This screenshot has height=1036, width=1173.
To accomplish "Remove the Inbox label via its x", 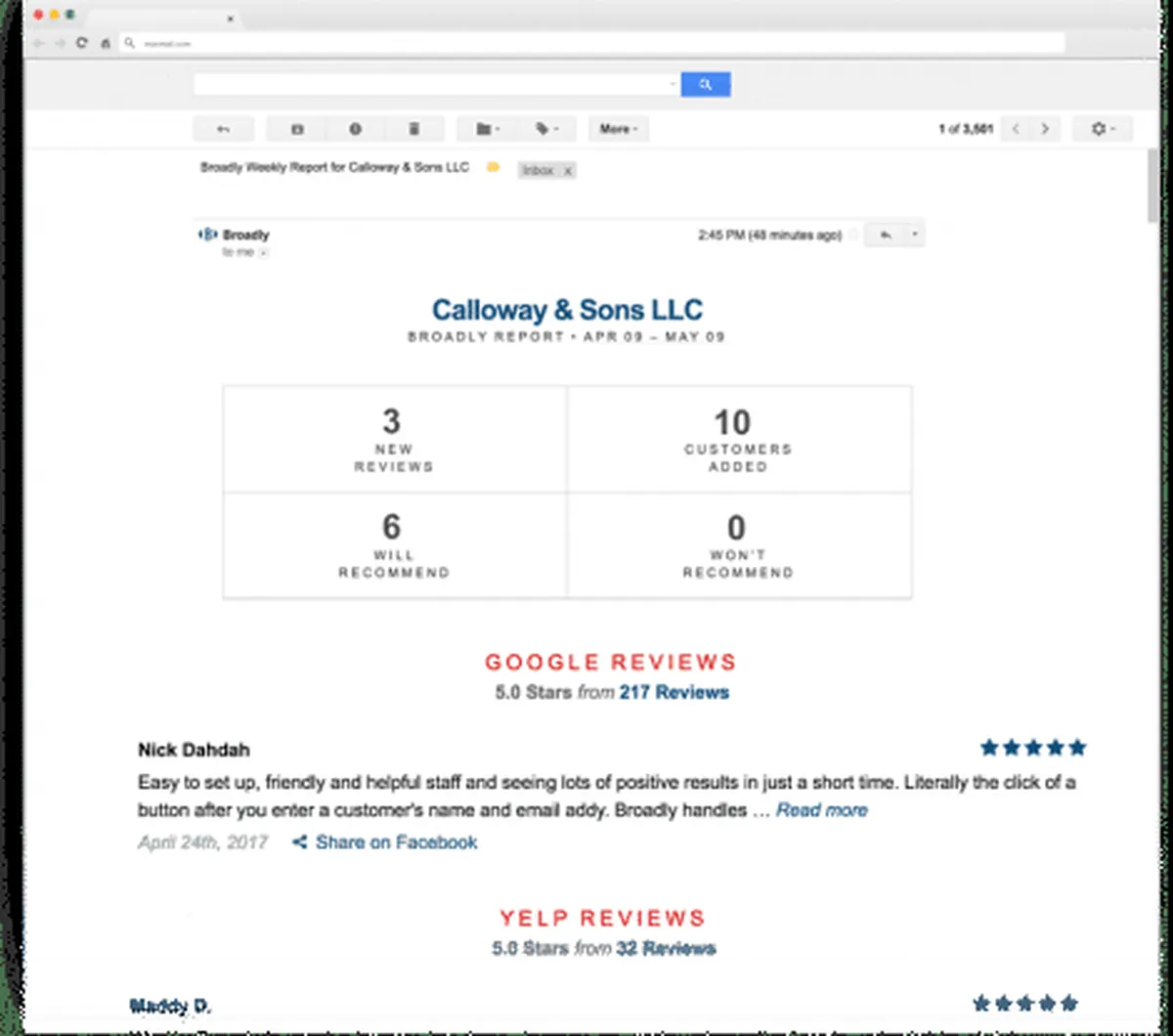I will 568,171.
